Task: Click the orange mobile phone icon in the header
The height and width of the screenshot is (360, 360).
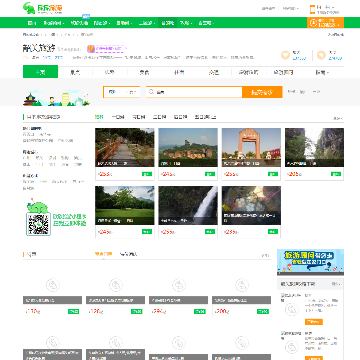Action: (x=312, y=9)
